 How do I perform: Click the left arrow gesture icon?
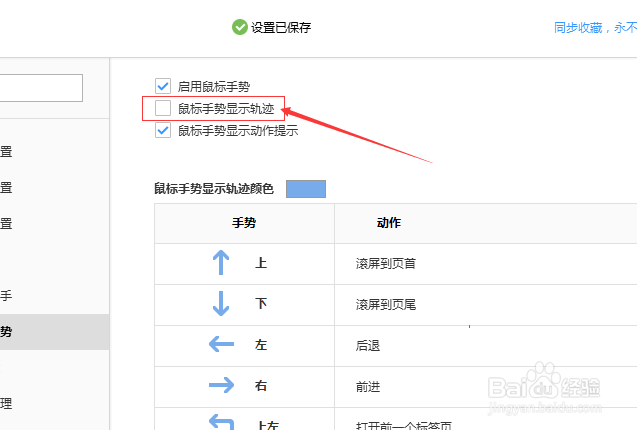point(221,344)
